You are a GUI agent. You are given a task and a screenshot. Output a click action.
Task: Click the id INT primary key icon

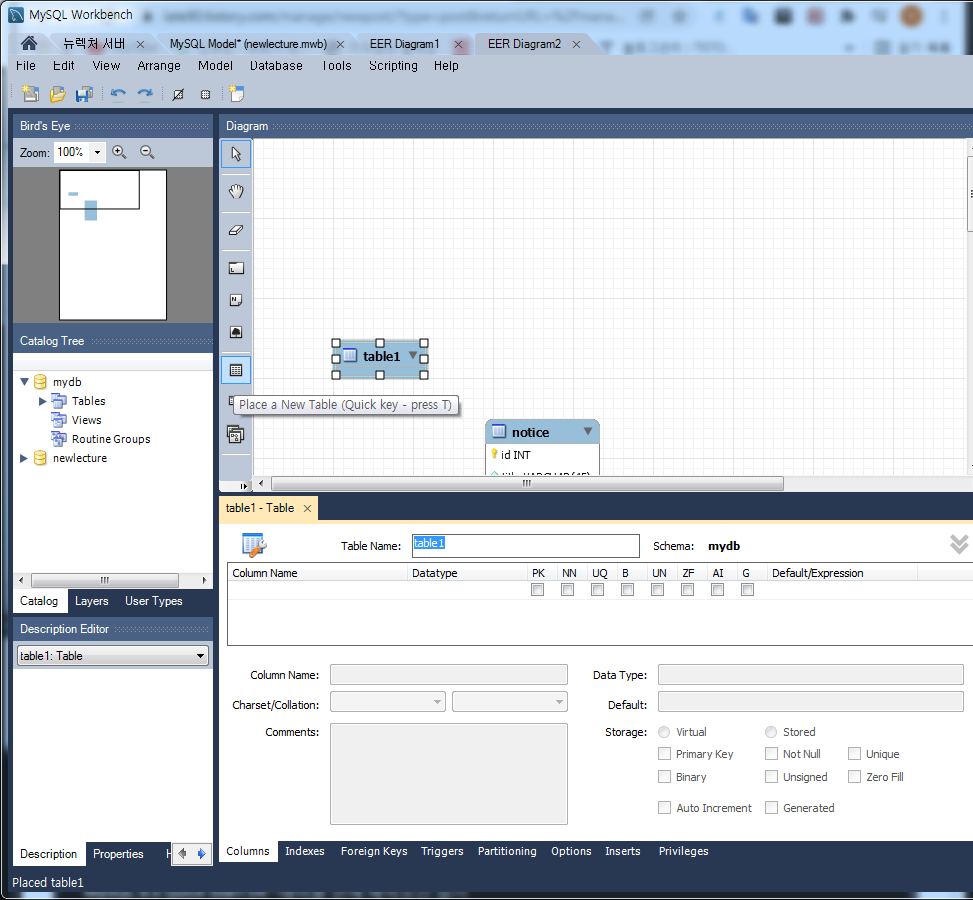(x=495, y=454)
